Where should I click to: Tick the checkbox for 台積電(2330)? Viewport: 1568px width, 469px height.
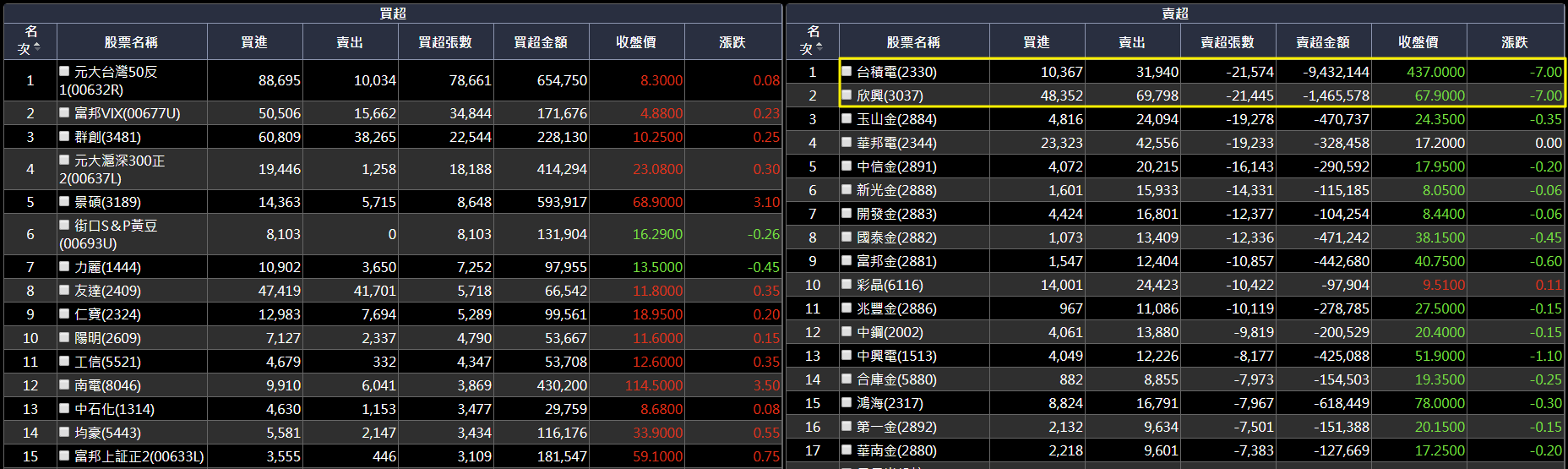pos(847,71)
